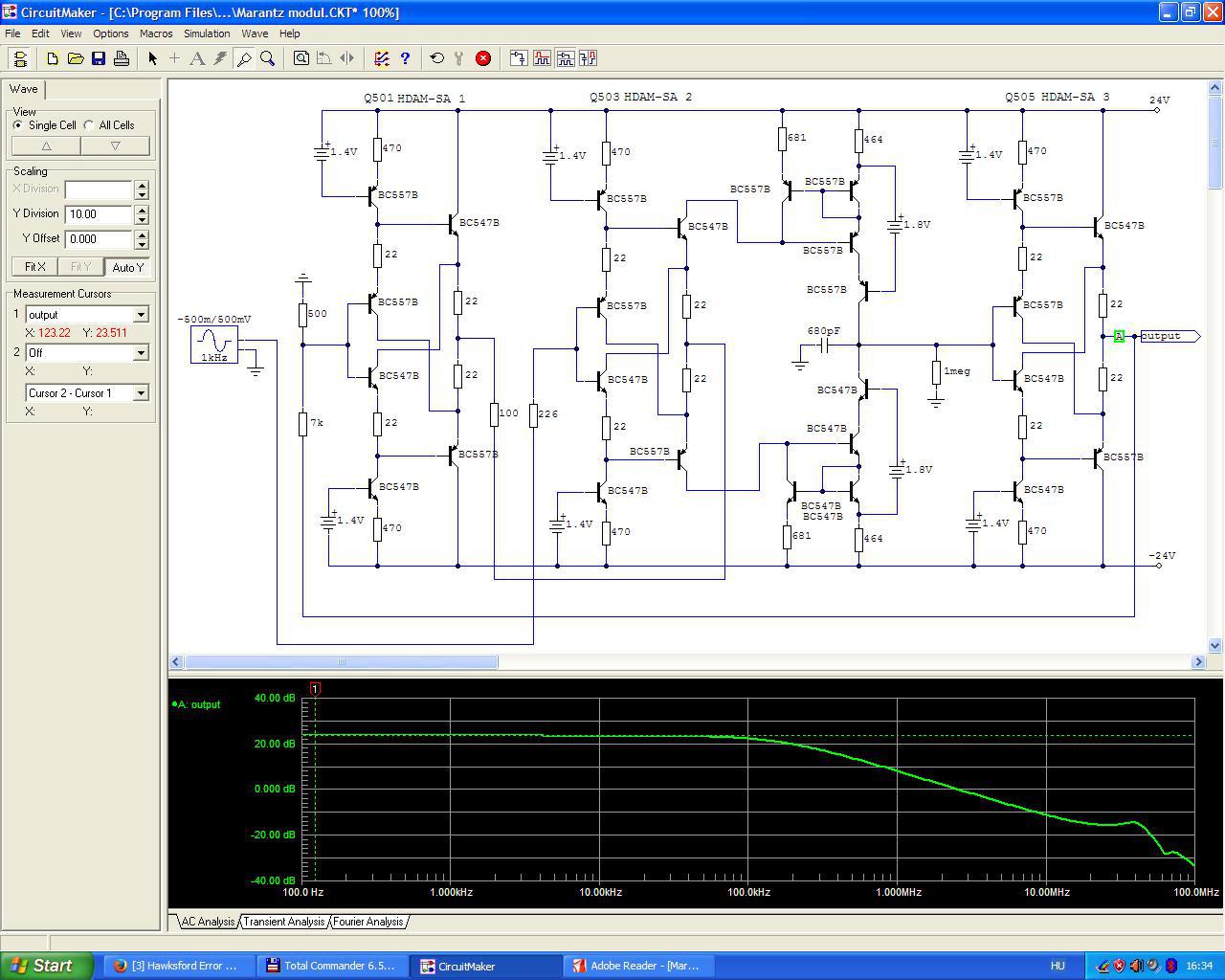1225x980 pixels.
Task: Click the horizontal scrollbar thumb of schematic
Action: tap(341, 661)
